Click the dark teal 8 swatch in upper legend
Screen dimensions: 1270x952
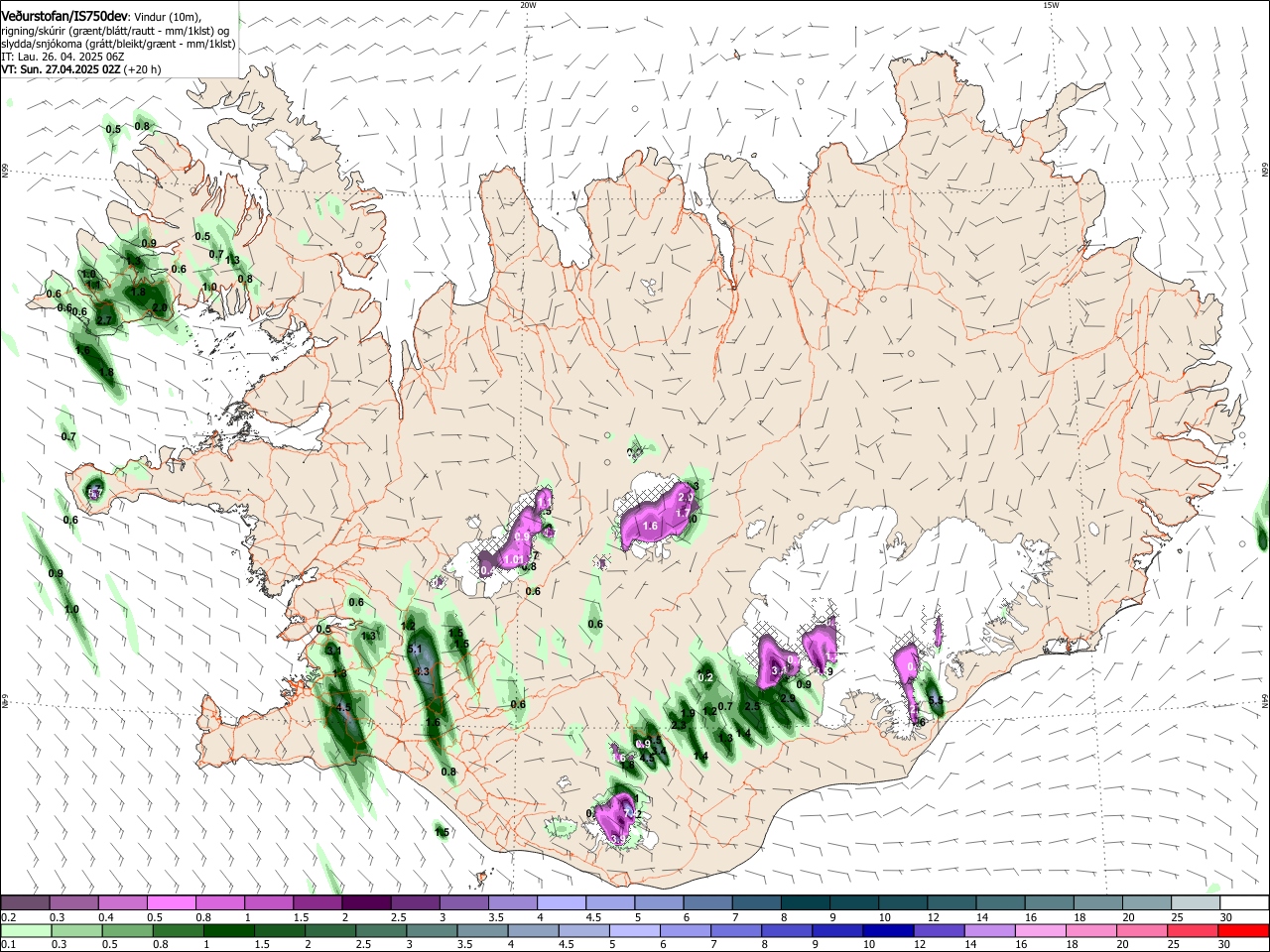[805, 903]
